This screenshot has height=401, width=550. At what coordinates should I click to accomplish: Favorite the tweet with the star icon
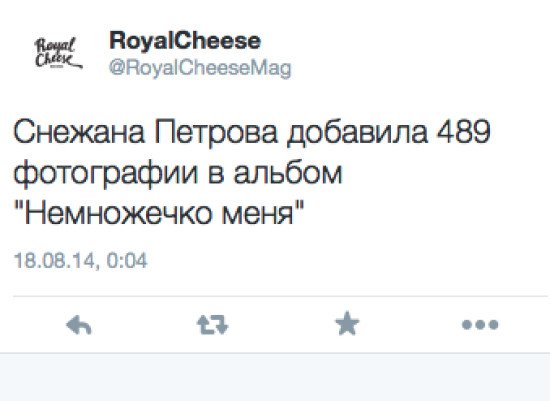[x=347, y=323]
